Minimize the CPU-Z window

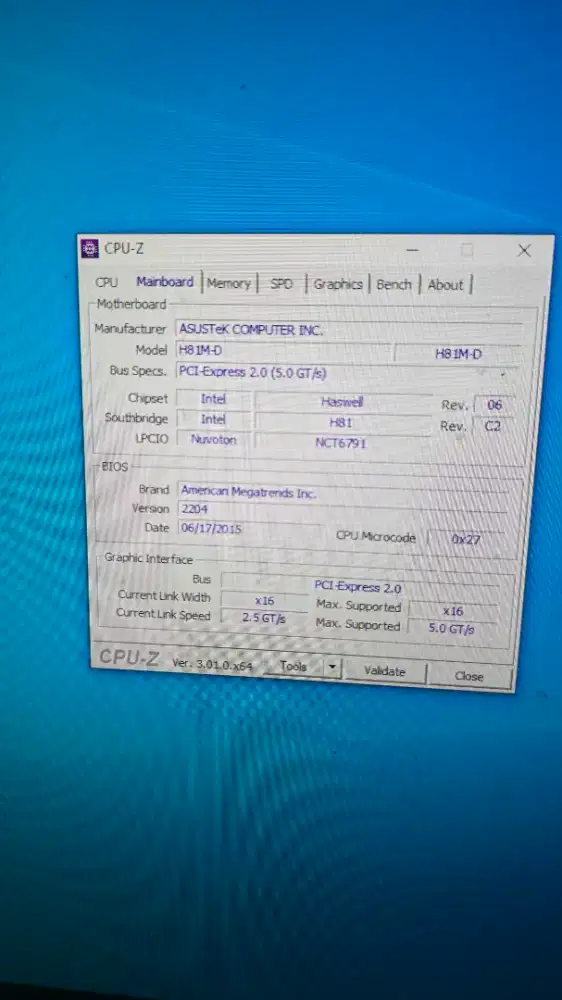coord(412,250)
